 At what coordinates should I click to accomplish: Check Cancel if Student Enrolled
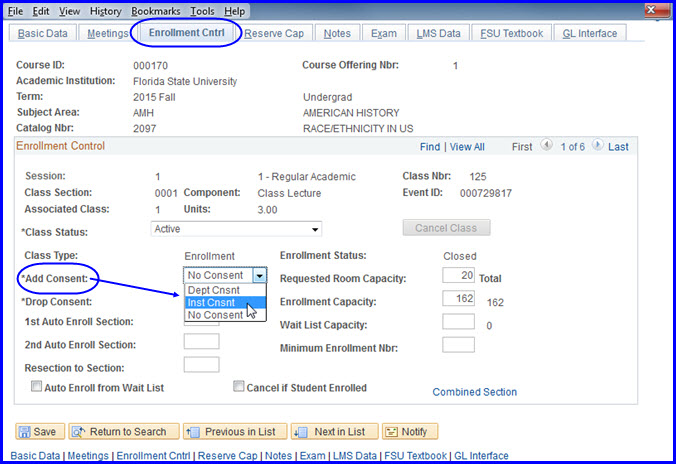[x=239, y=387]
